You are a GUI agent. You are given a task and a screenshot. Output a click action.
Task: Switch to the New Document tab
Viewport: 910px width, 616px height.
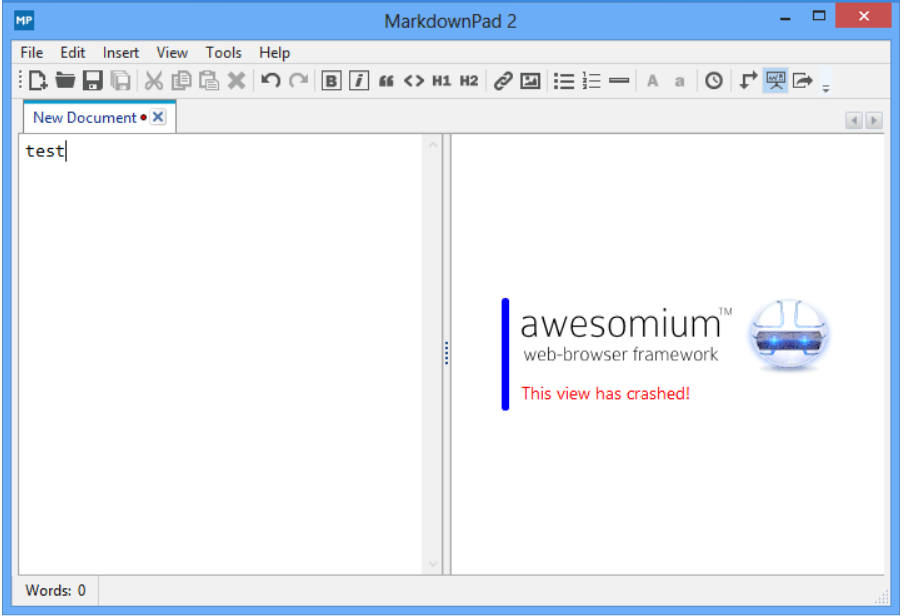click(85, 117)
